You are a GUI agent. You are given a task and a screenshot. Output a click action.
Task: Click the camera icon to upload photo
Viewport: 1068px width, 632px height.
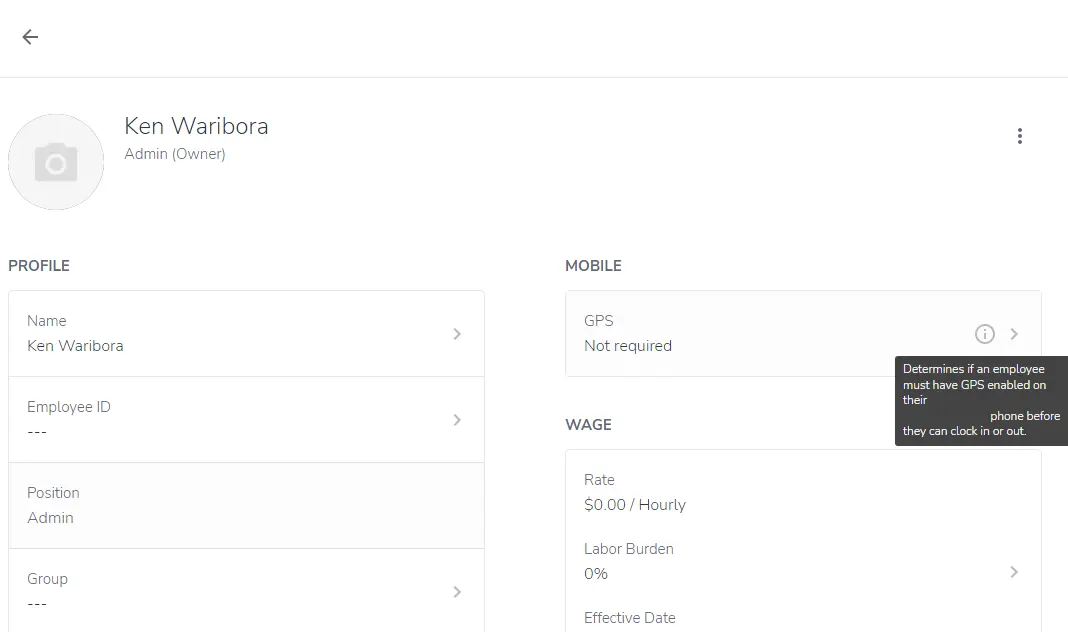[x=56, y=161]
